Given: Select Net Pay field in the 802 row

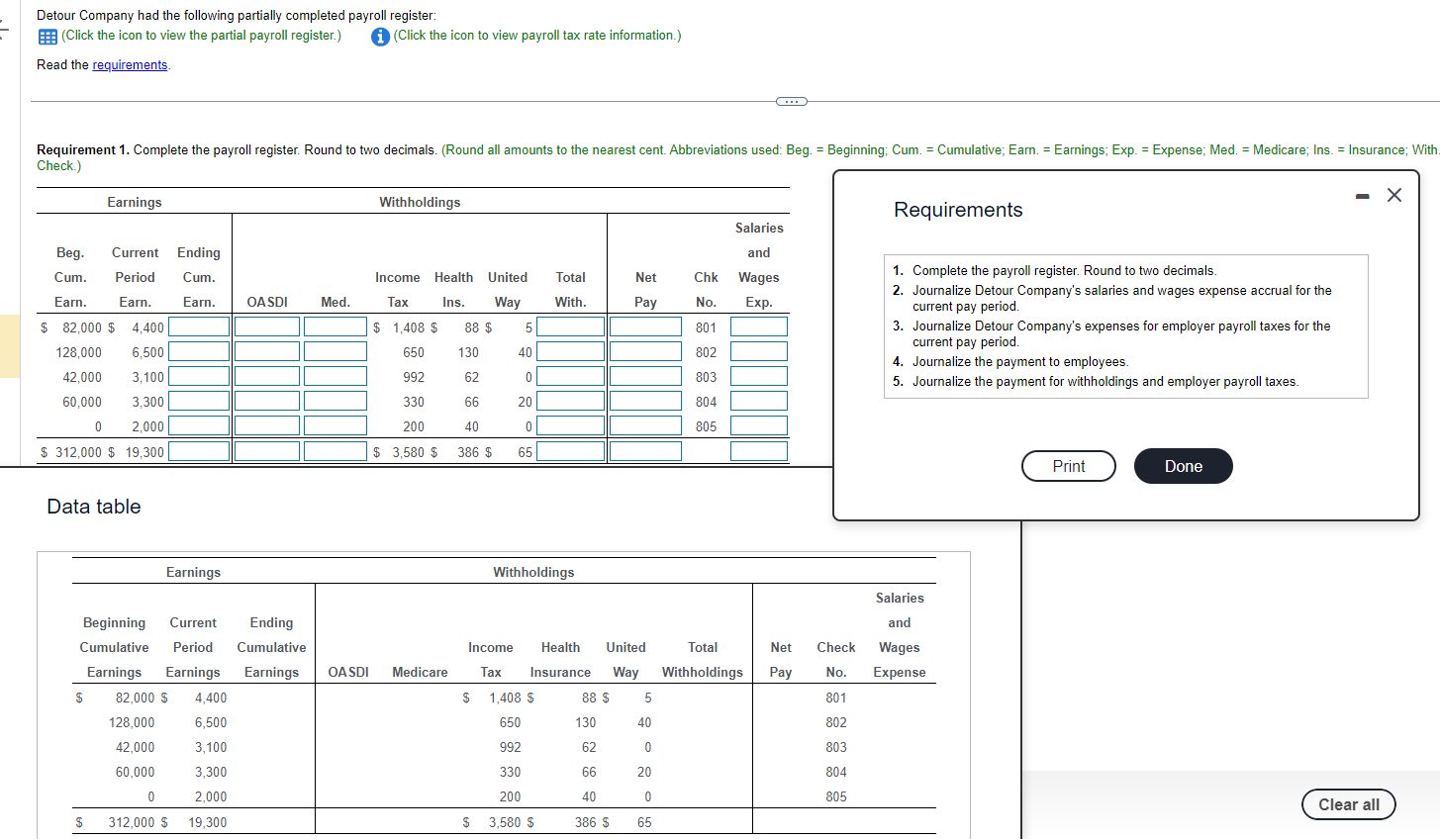Looking at the screenshot, I should pyautogui.click(x=645, y=351).
